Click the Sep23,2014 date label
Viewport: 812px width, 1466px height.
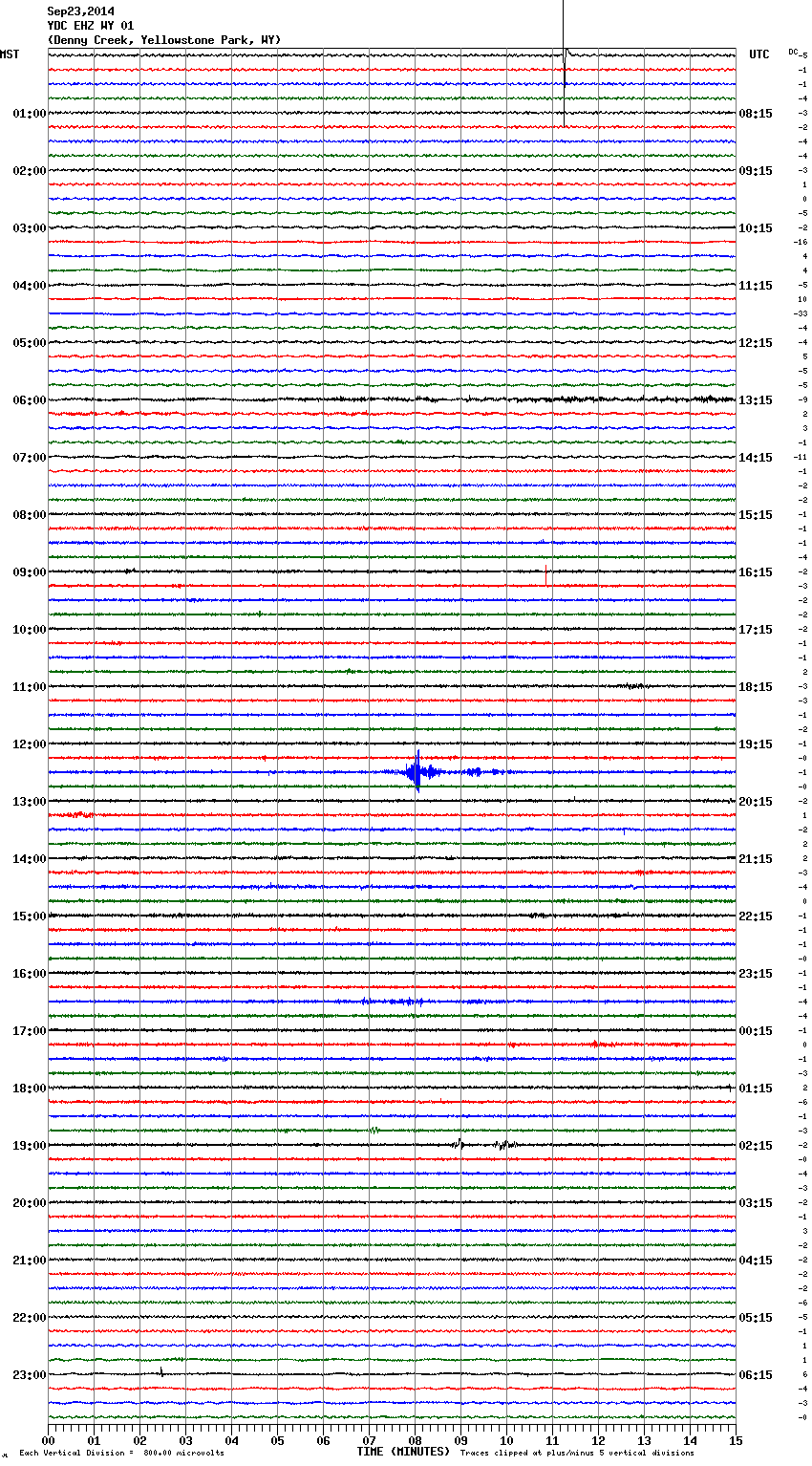pyautogui.click(x=80, y=11)
